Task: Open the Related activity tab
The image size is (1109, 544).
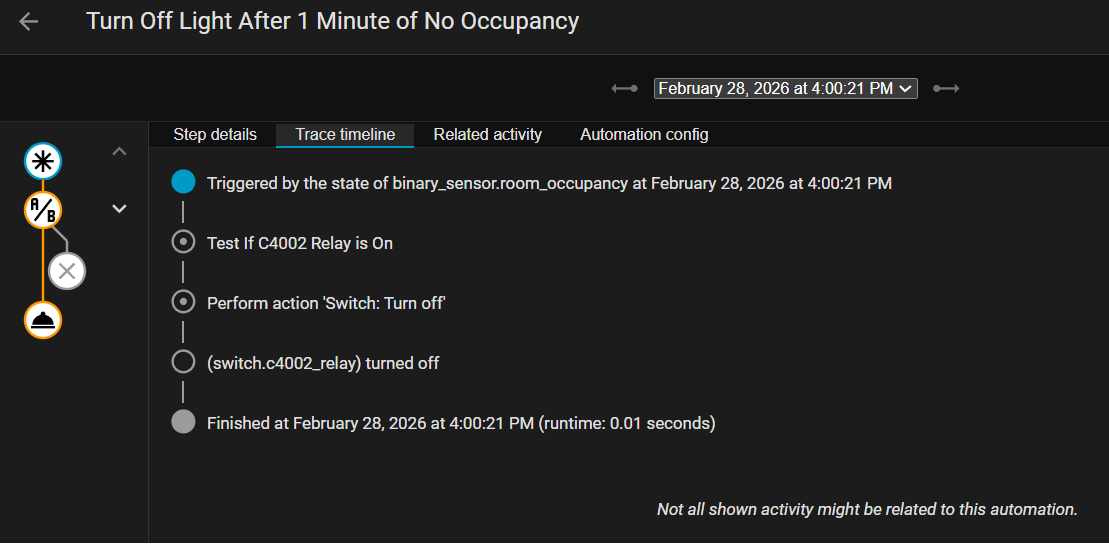Action: point(488,135)
